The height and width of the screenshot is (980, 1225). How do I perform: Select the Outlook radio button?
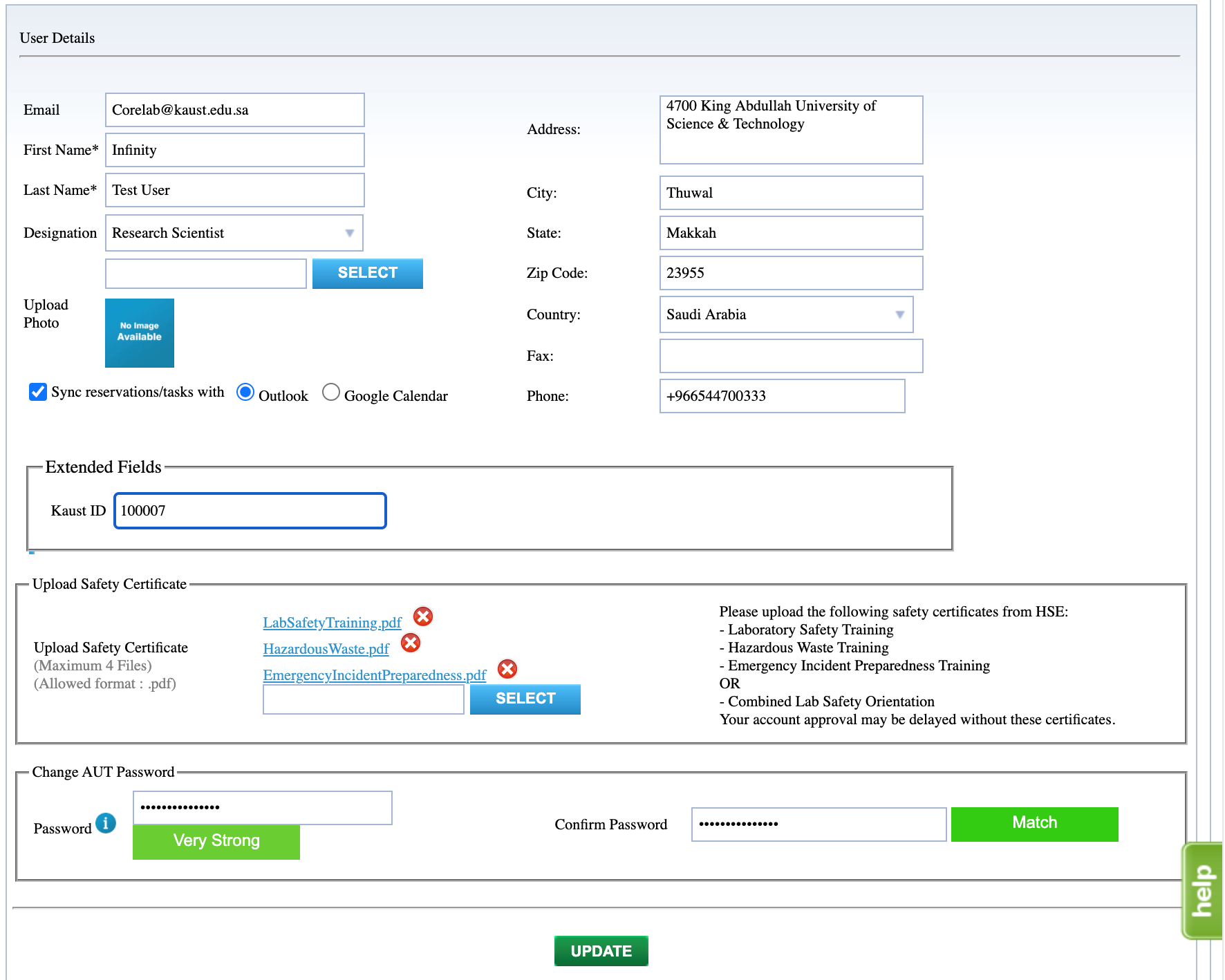pos(245,392)
